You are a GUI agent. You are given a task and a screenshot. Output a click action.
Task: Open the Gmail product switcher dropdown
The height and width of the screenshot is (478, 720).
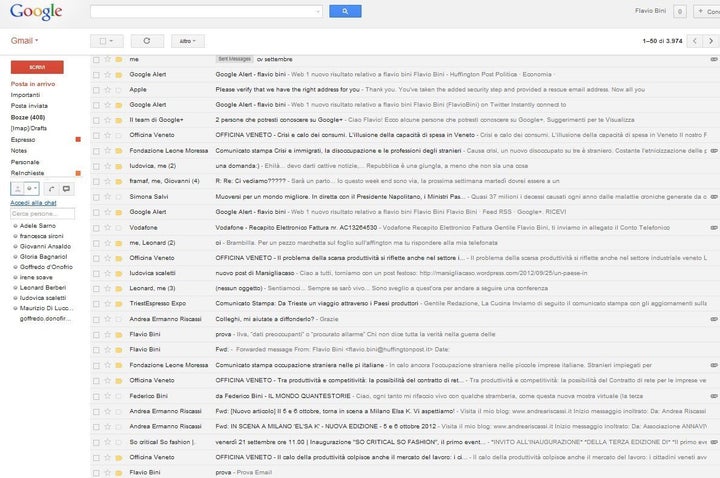click(x=24, y=41)
